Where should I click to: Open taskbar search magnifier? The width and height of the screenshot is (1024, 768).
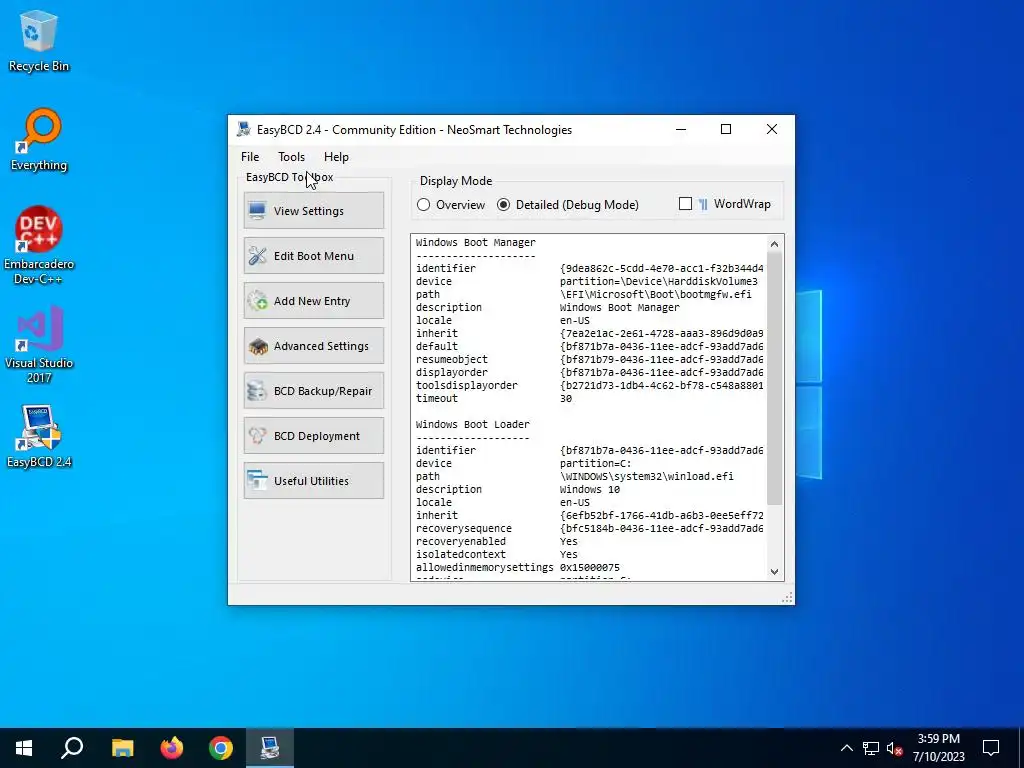72,748
